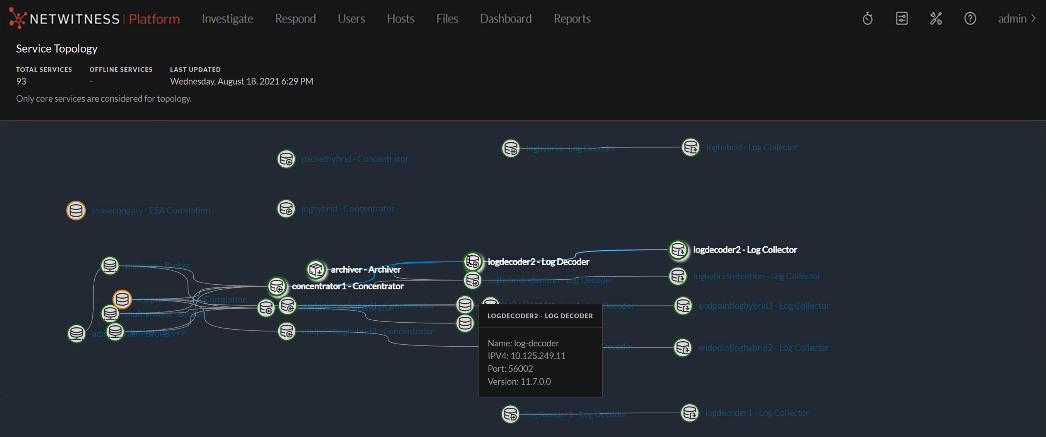This screenshot has height=437, width=1046.
Task: Select the endpointloghybrid1 Log Collector node icon
Action: (683, 306)
